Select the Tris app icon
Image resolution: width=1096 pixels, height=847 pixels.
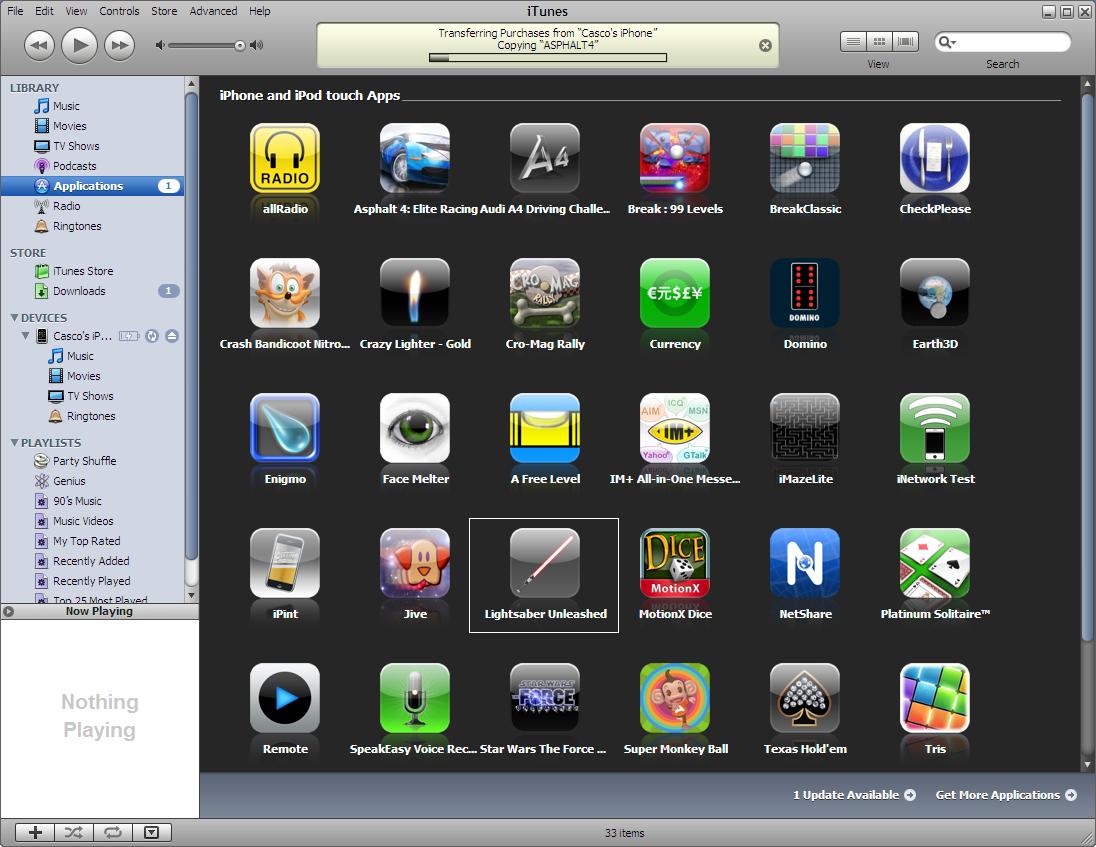coord(935,697)
